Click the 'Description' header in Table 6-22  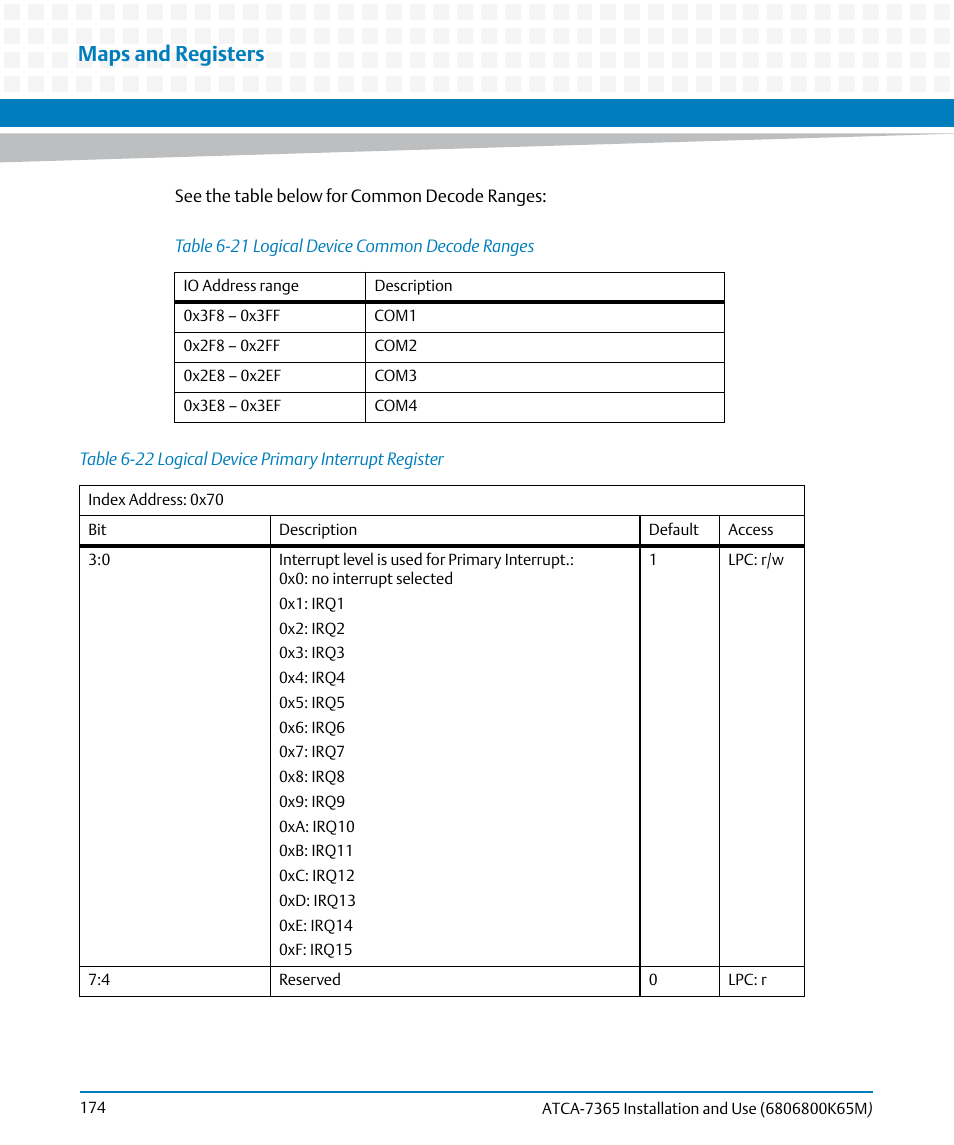454,530
